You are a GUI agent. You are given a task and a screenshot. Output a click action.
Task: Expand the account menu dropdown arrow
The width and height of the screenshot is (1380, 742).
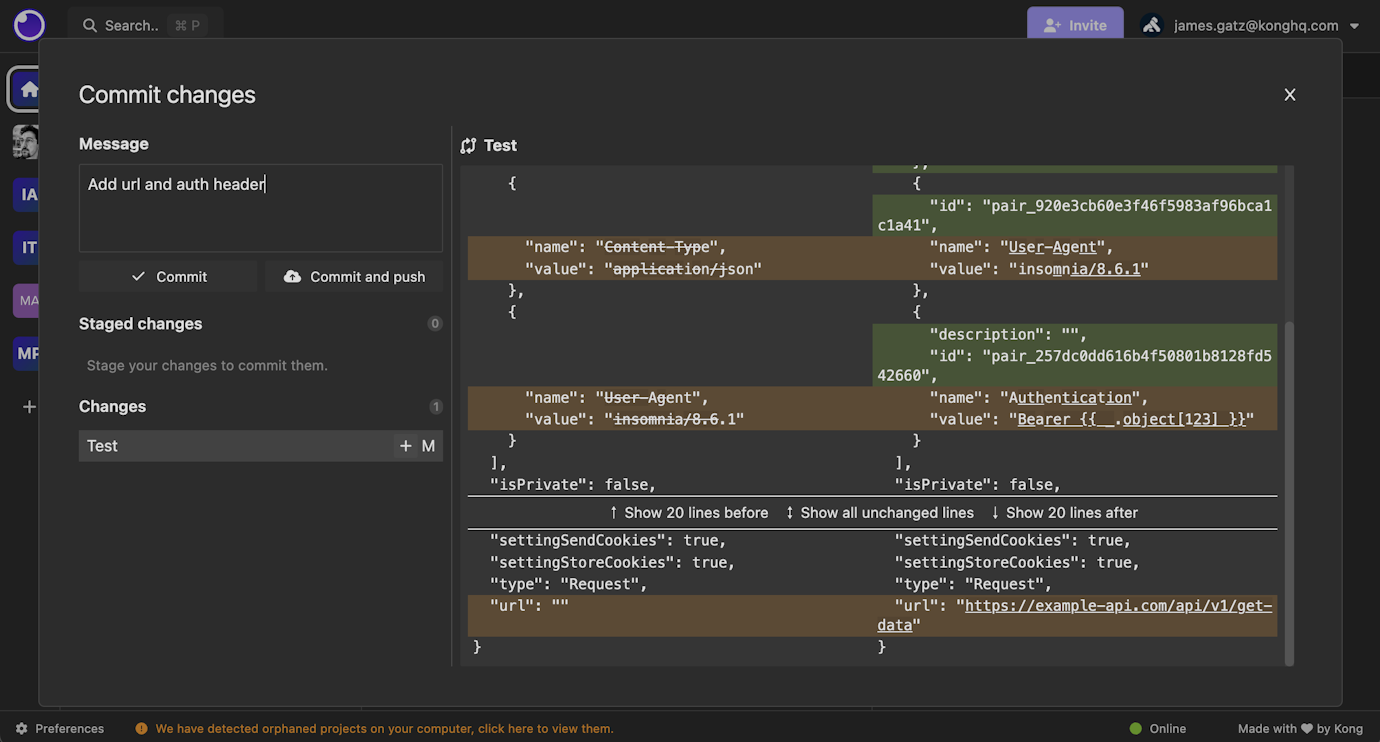(x=1356, y=25)
